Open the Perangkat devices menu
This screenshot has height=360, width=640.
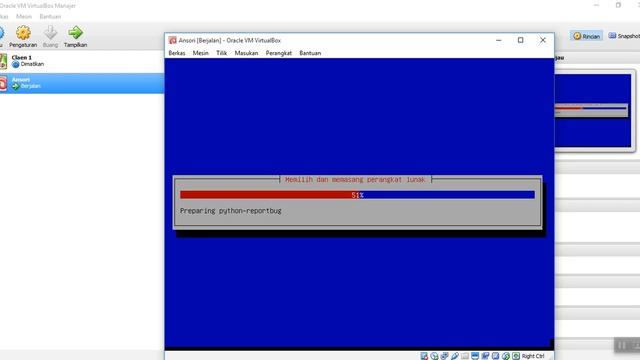pyautogui.click(x=279, y=53)
